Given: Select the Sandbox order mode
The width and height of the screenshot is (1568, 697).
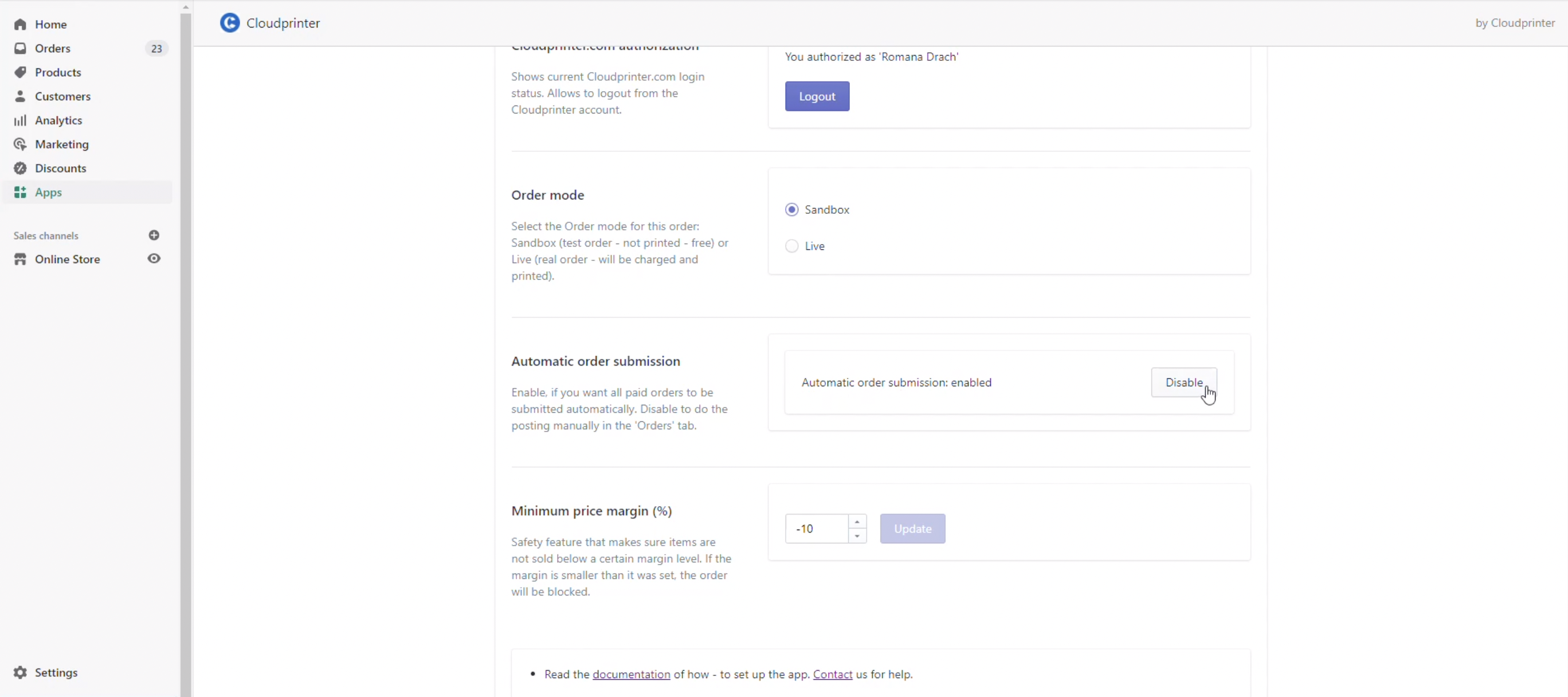Looking at the screenshot, I should (791, 209).
